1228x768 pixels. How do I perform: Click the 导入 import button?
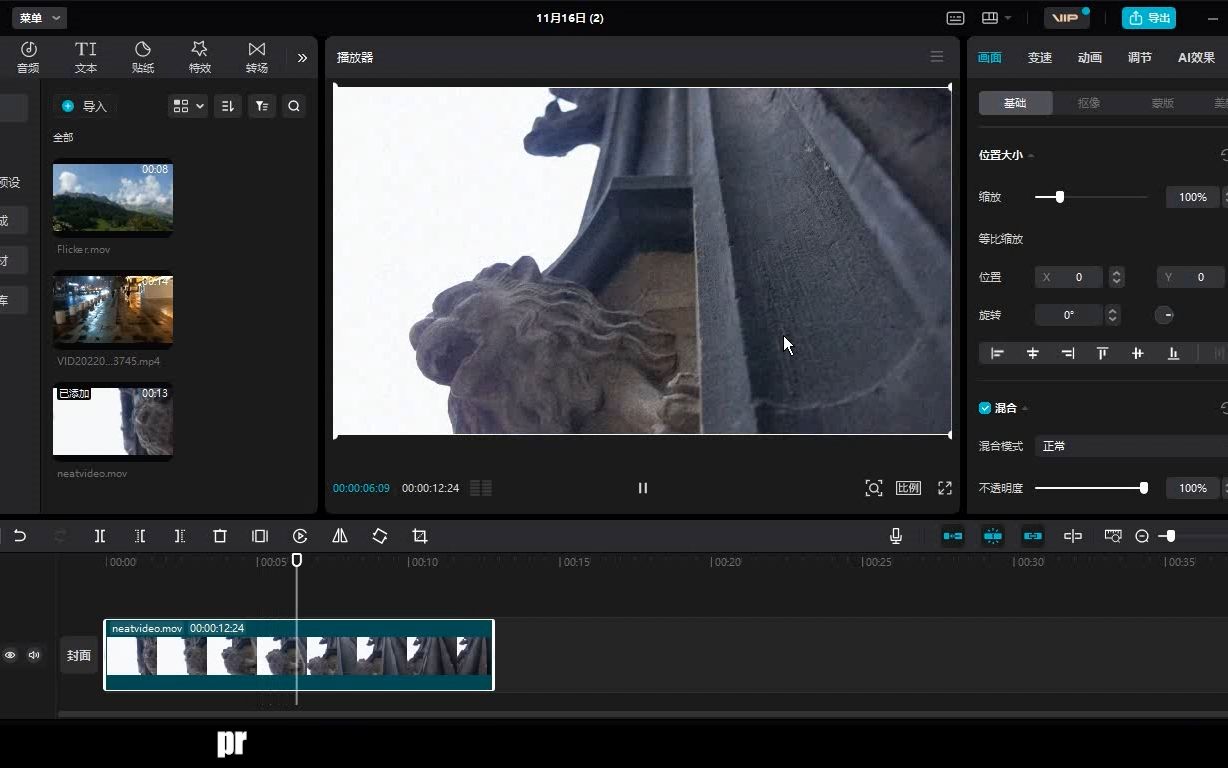click(x=85, y=106)
